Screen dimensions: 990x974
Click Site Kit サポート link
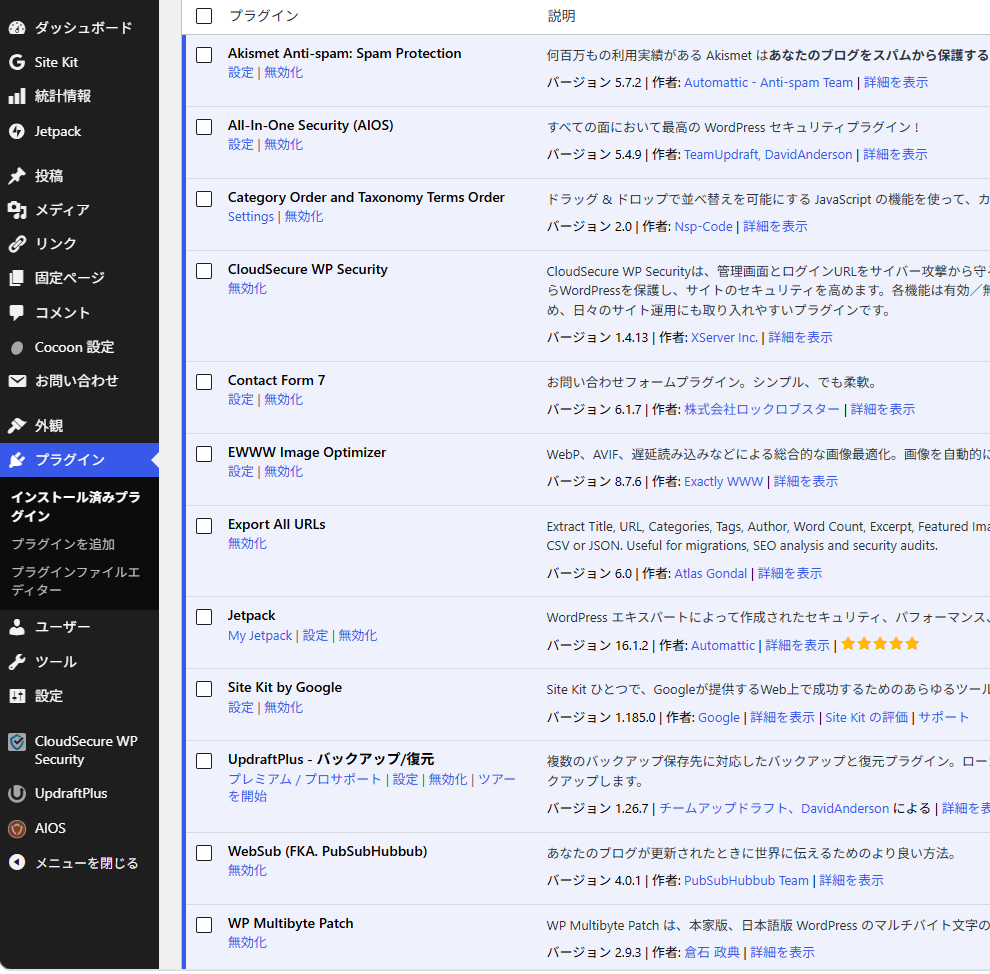(943, 718)
